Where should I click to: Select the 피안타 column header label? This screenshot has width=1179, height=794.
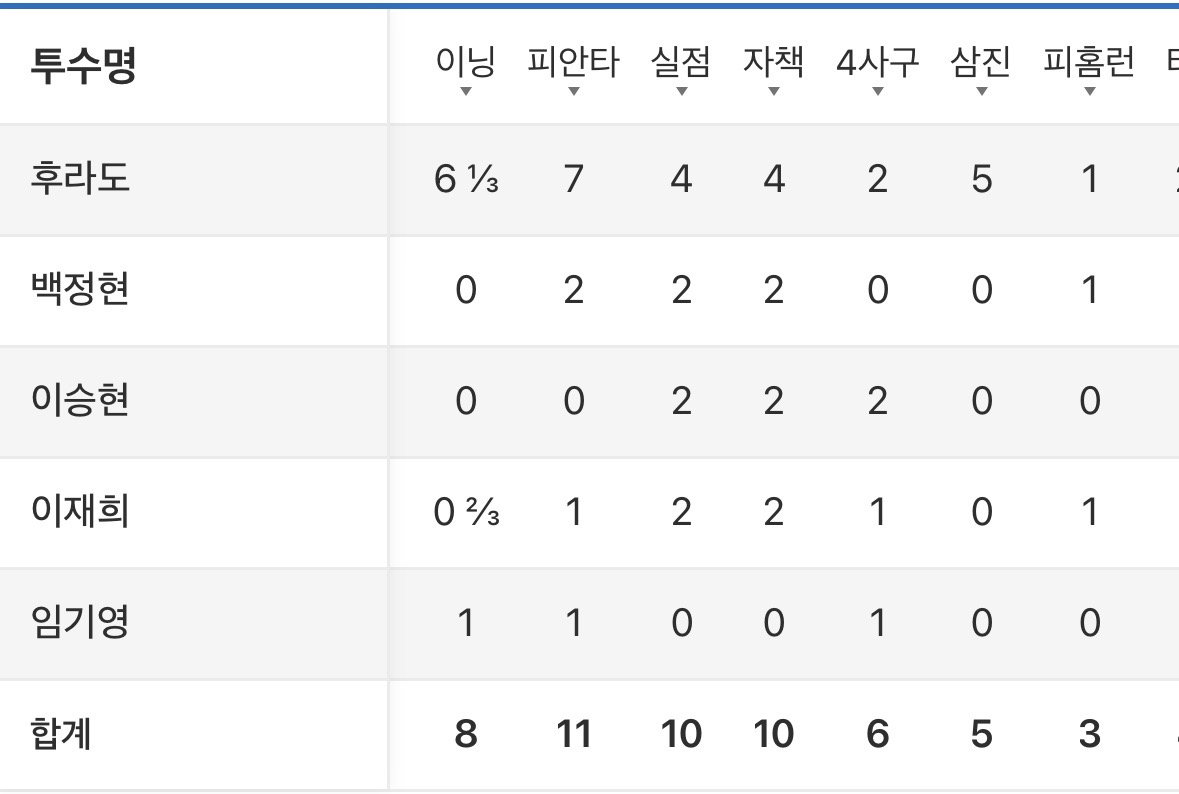(573, 62)
